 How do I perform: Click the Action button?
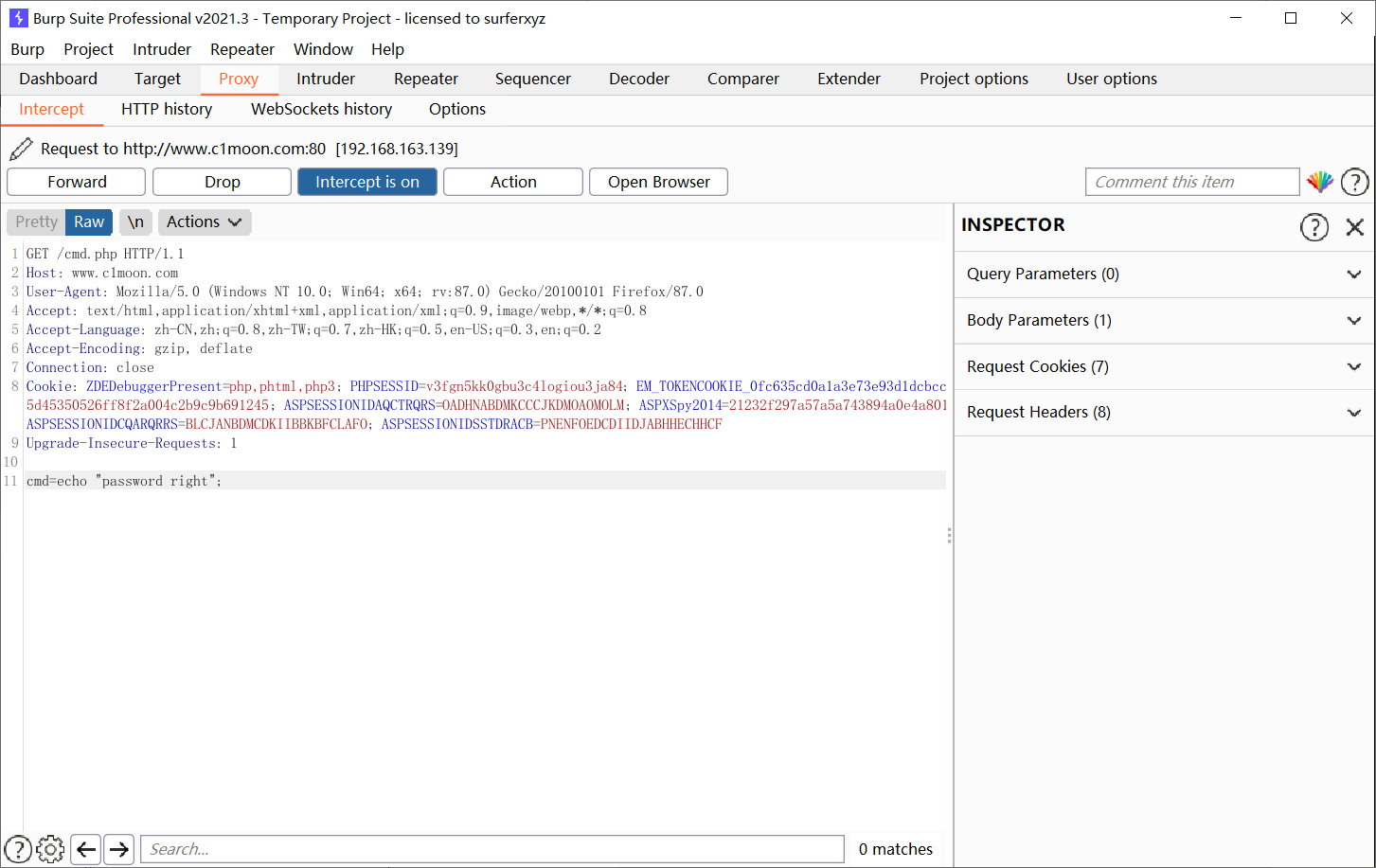513,182
